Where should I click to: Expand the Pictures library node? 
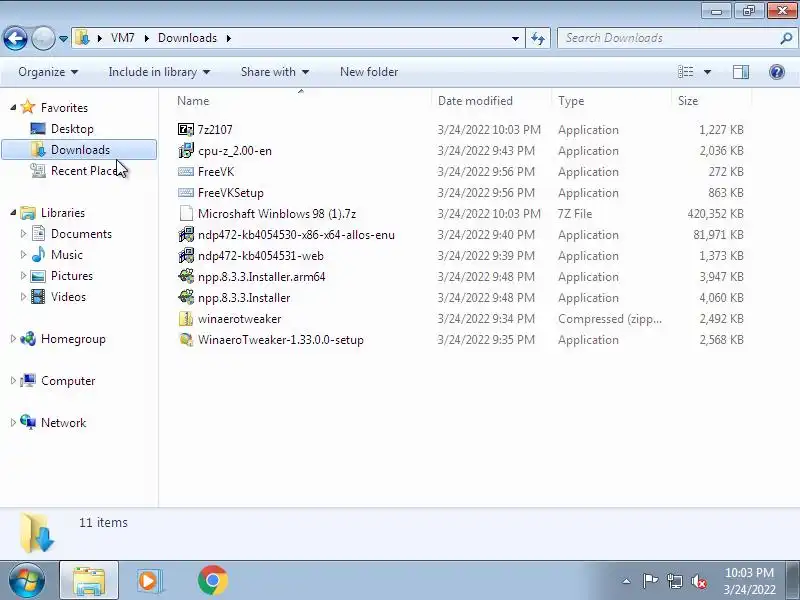23,276
